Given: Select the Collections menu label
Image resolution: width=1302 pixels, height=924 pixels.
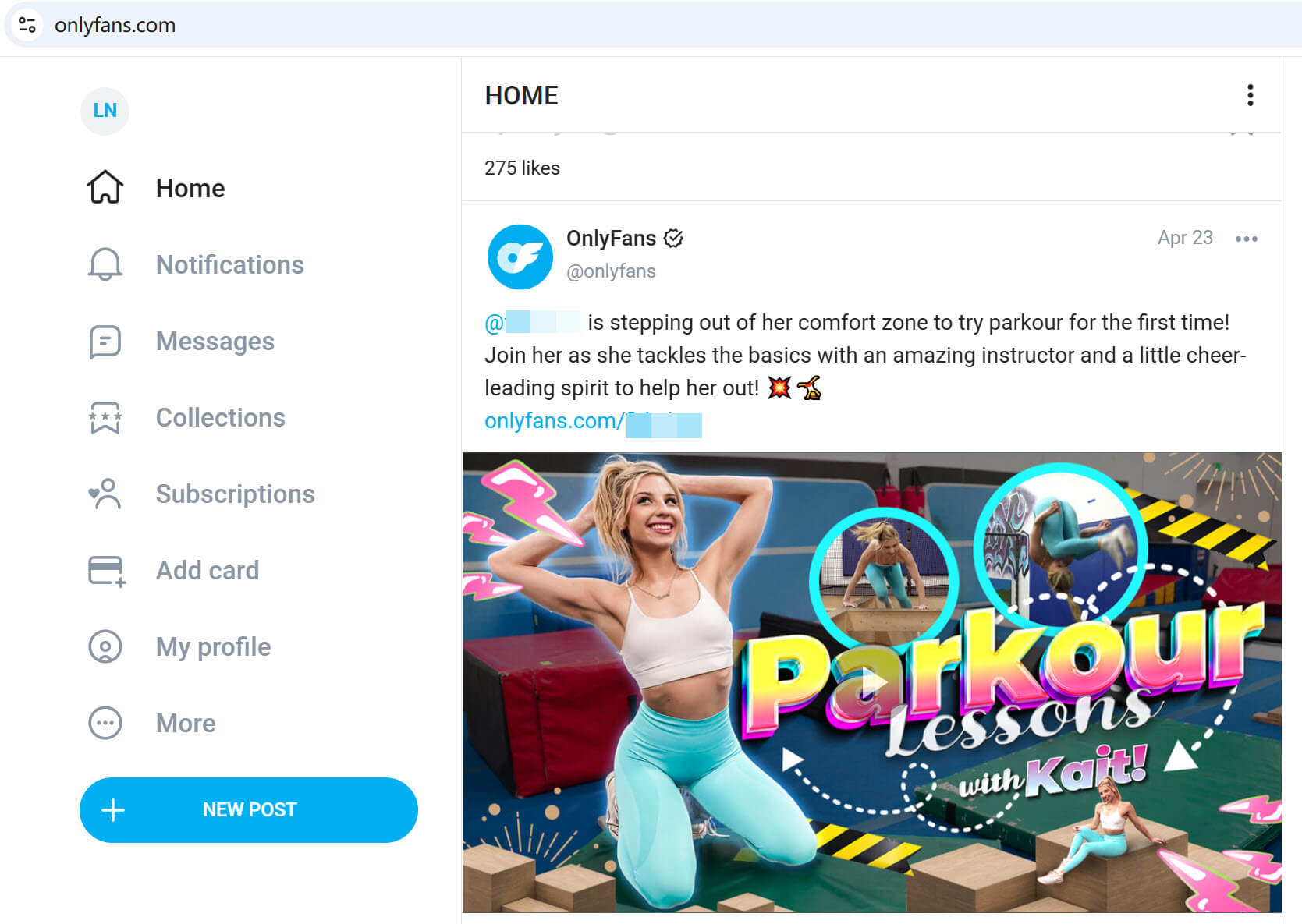Looking at the screenshot, I should point(220,417).
